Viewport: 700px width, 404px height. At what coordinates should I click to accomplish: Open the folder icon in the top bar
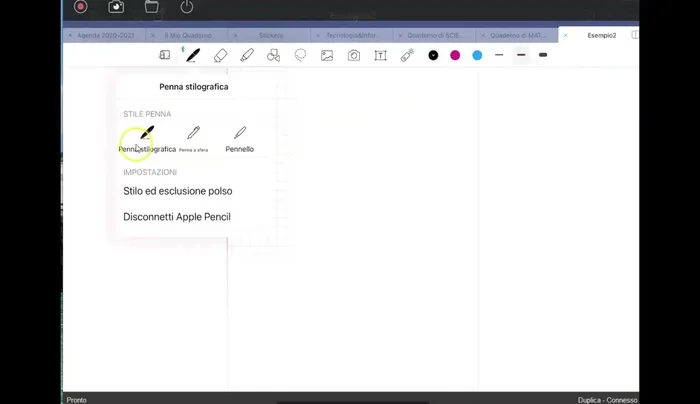pyautogui.click(x=152, y=7)
